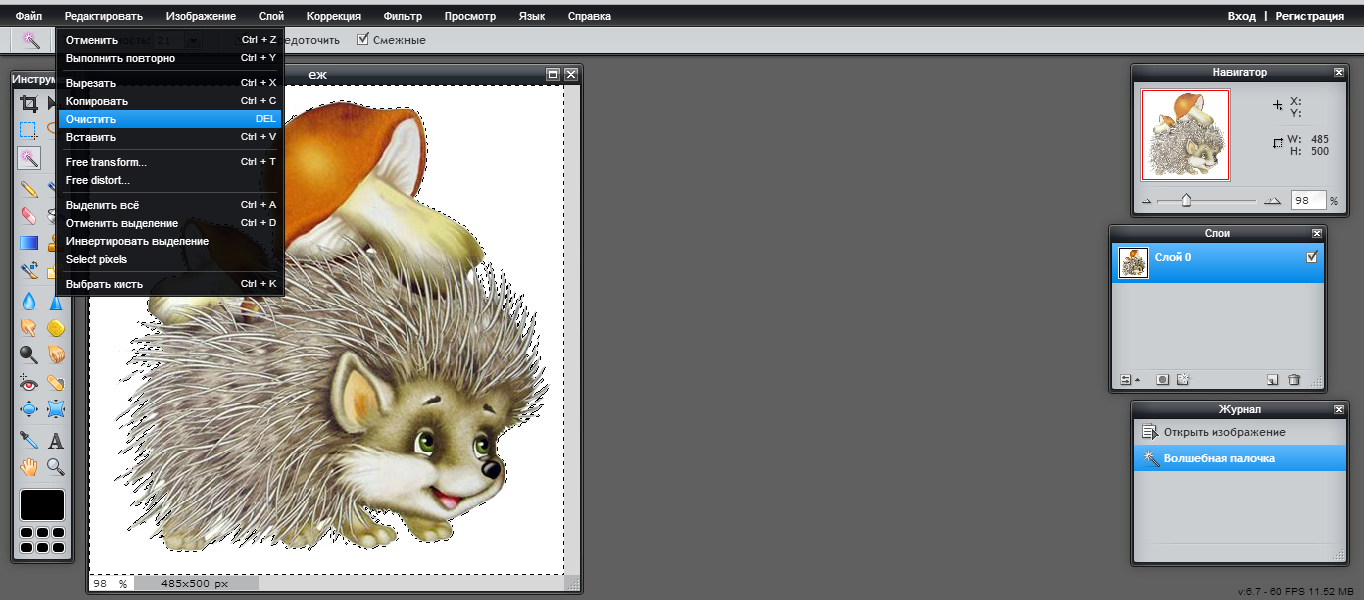
Task: Select Открыть изображение in the Журнал panel
Action: [1224, 433]
